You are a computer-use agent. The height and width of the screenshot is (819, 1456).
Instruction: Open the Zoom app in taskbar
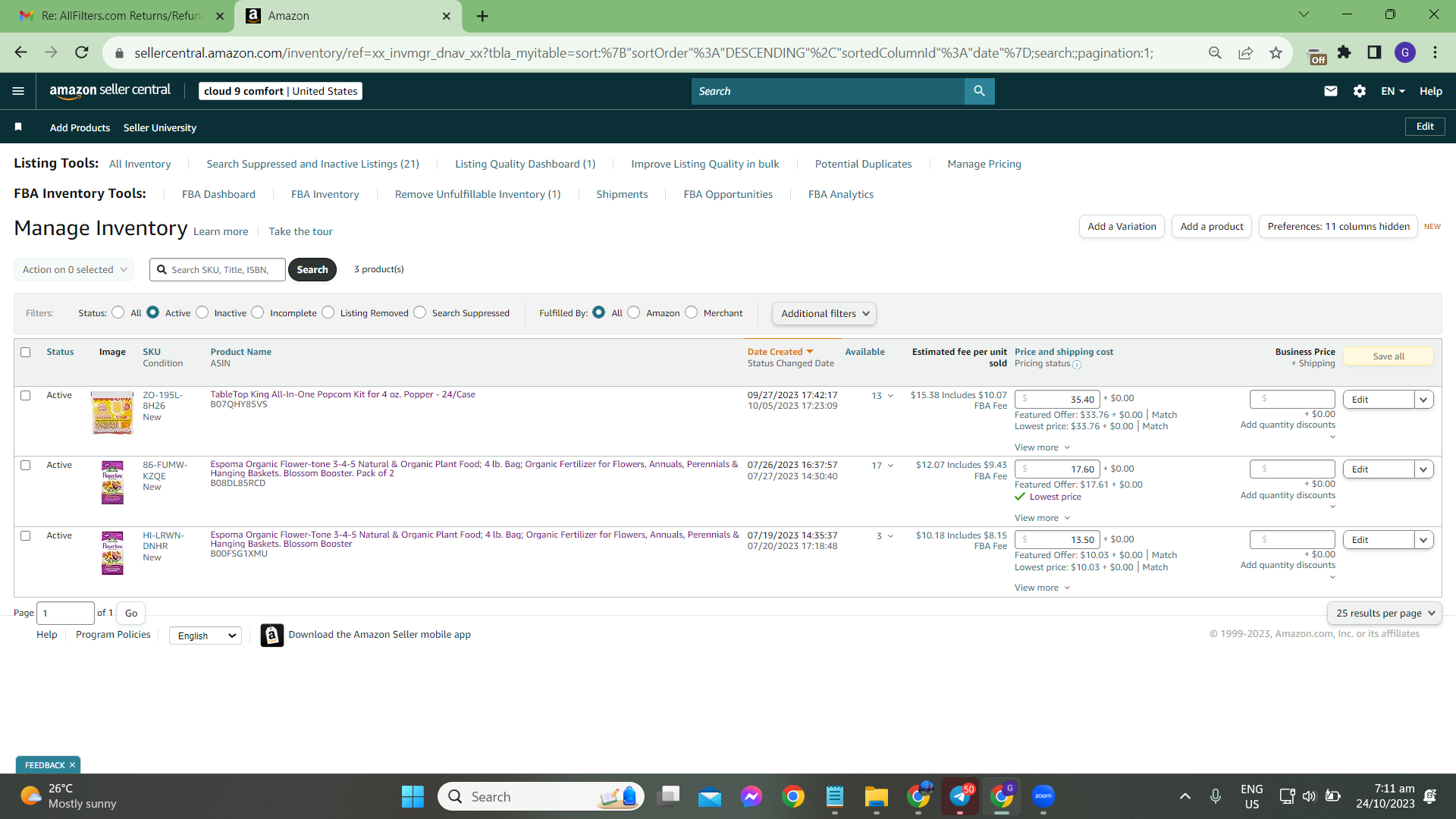[1043, 796]
